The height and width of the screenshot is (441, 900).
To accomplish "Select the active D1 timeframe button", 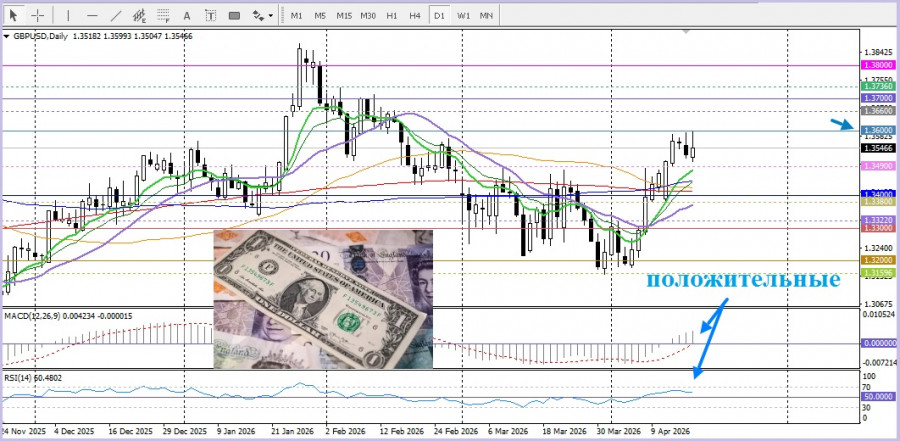I will pos(439,16).
